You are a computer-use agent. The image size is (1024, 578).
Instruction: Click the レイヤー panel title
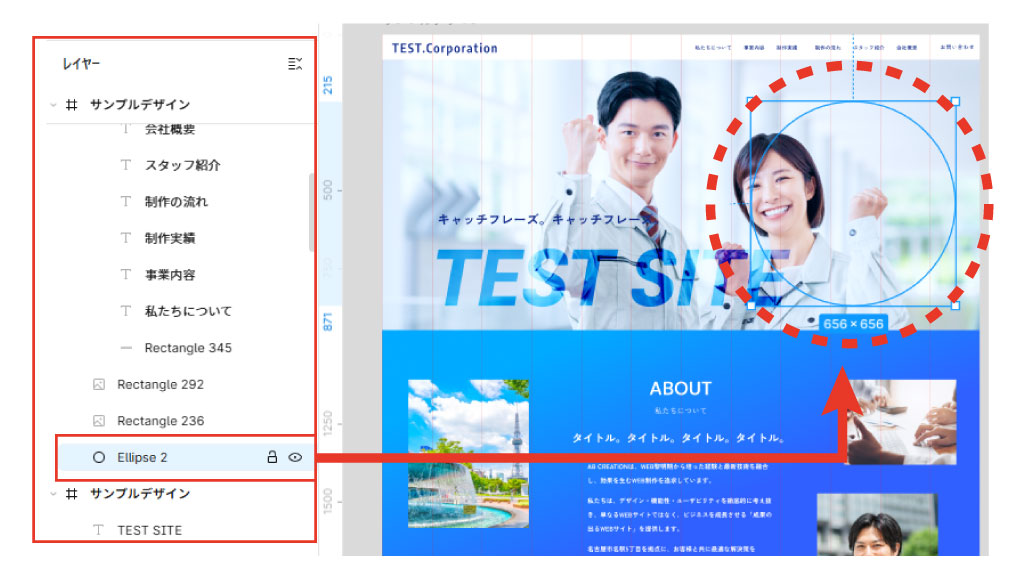(x=81, y=64)
